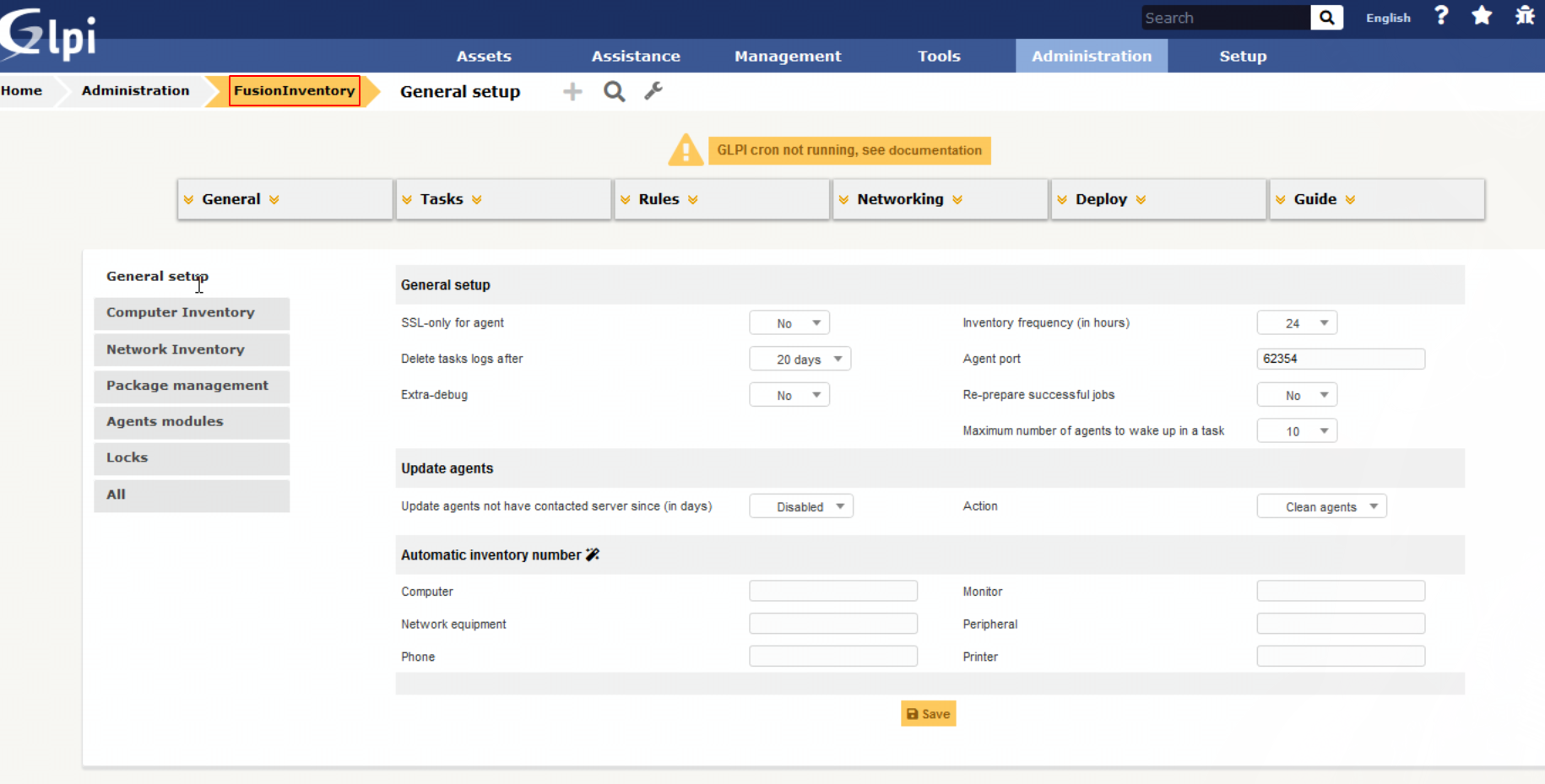Open the Assets menu

(484, 56)
